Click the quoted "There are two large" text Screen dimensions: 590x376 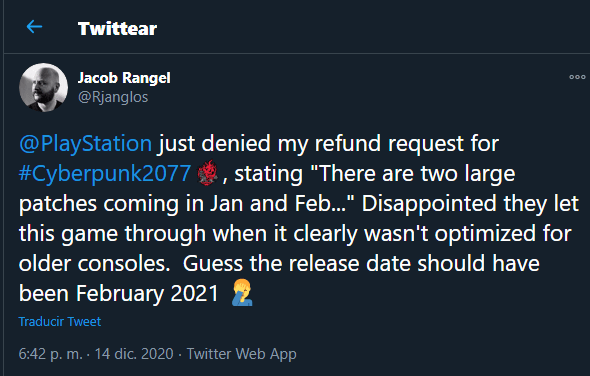(x=412, y=174)
